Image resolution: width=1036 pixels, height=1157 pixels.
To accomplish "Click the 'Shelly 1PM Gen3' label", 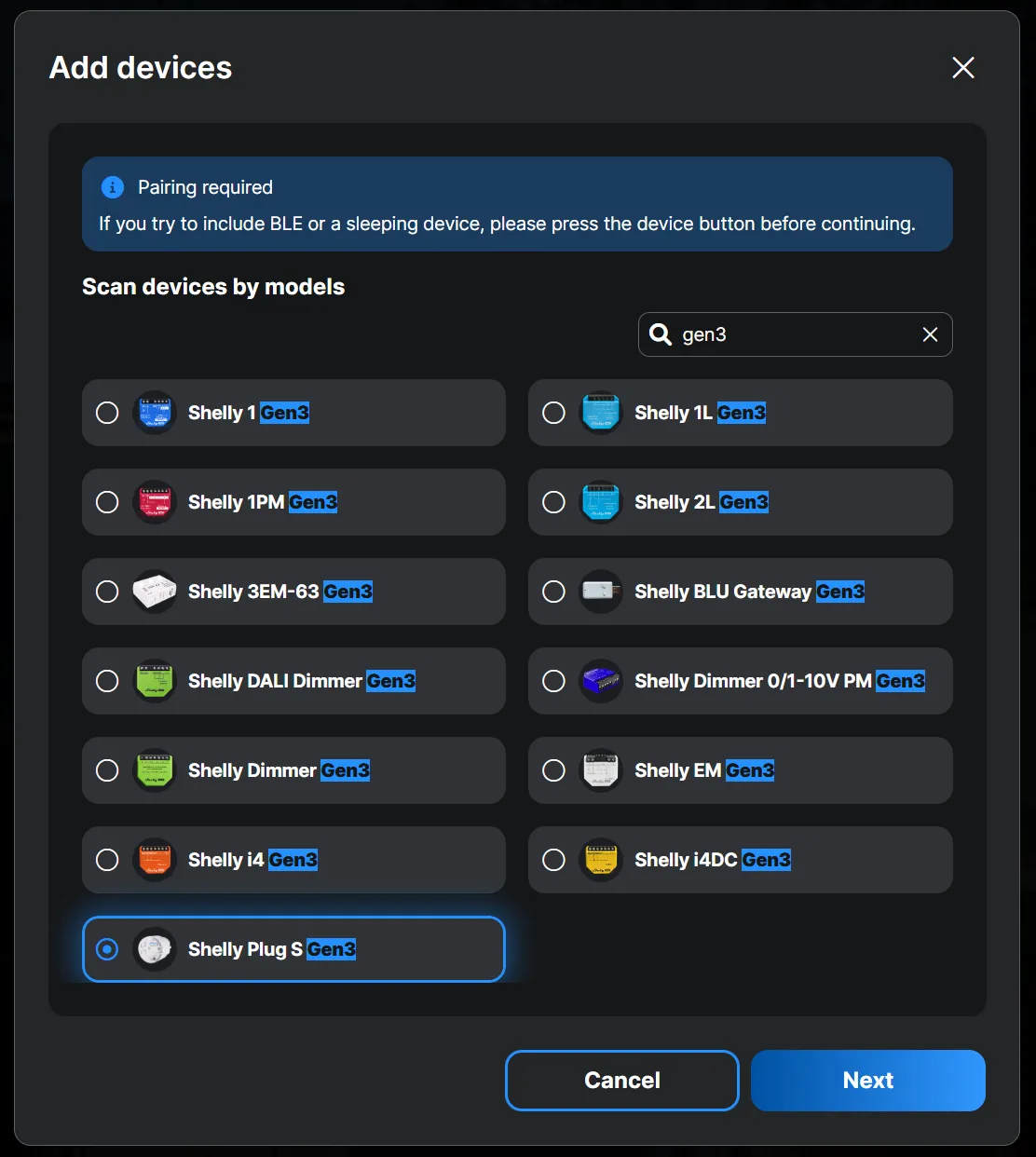I will coord(263,502).
